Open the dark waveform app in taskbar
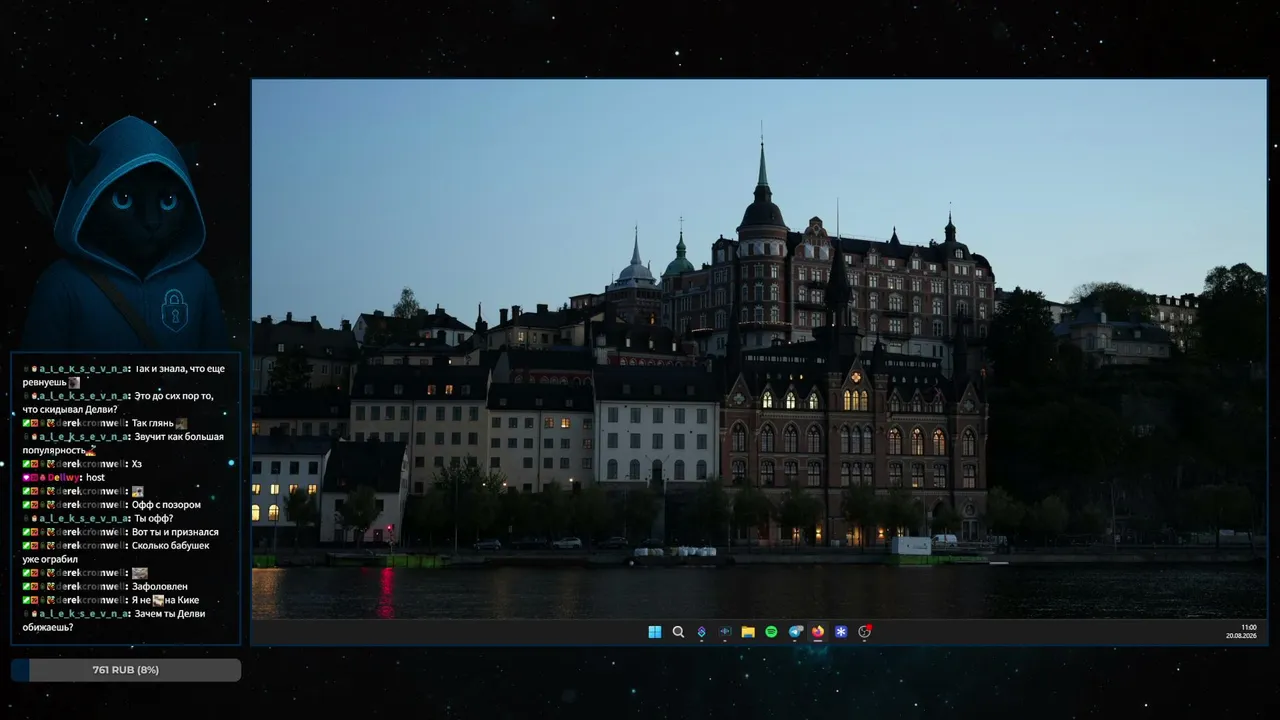The height and width of the screenshot is (720, 1280). point(725,632)
